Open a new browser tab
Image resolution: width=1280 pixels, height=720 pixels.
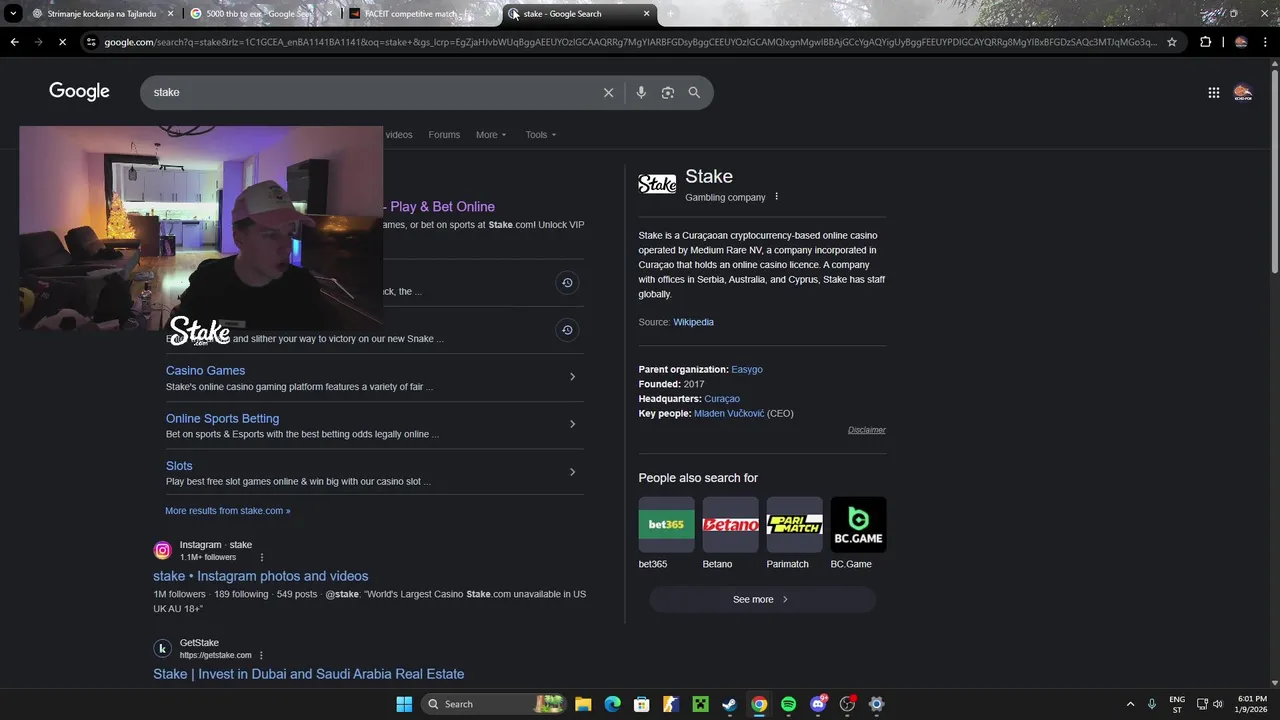point(670,14)
